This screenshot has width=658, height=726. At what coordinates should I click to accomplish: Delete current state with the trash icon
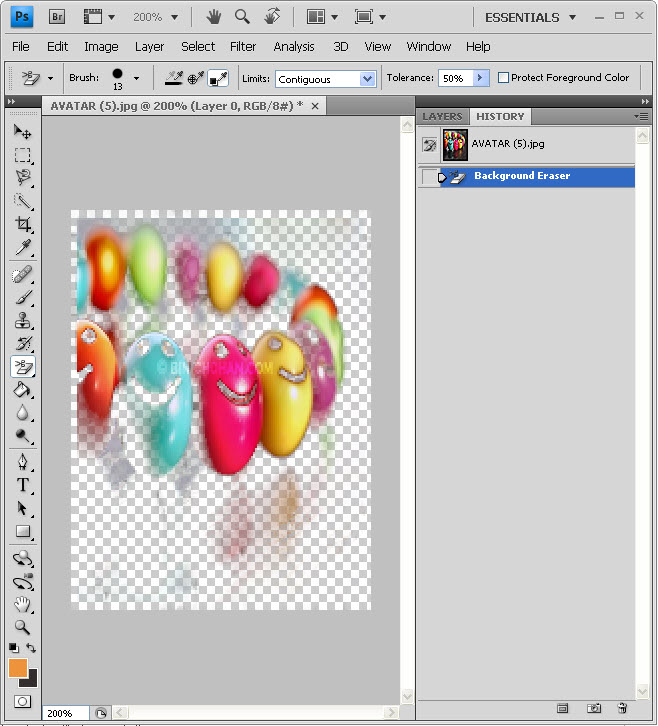(x=622, y=708)
